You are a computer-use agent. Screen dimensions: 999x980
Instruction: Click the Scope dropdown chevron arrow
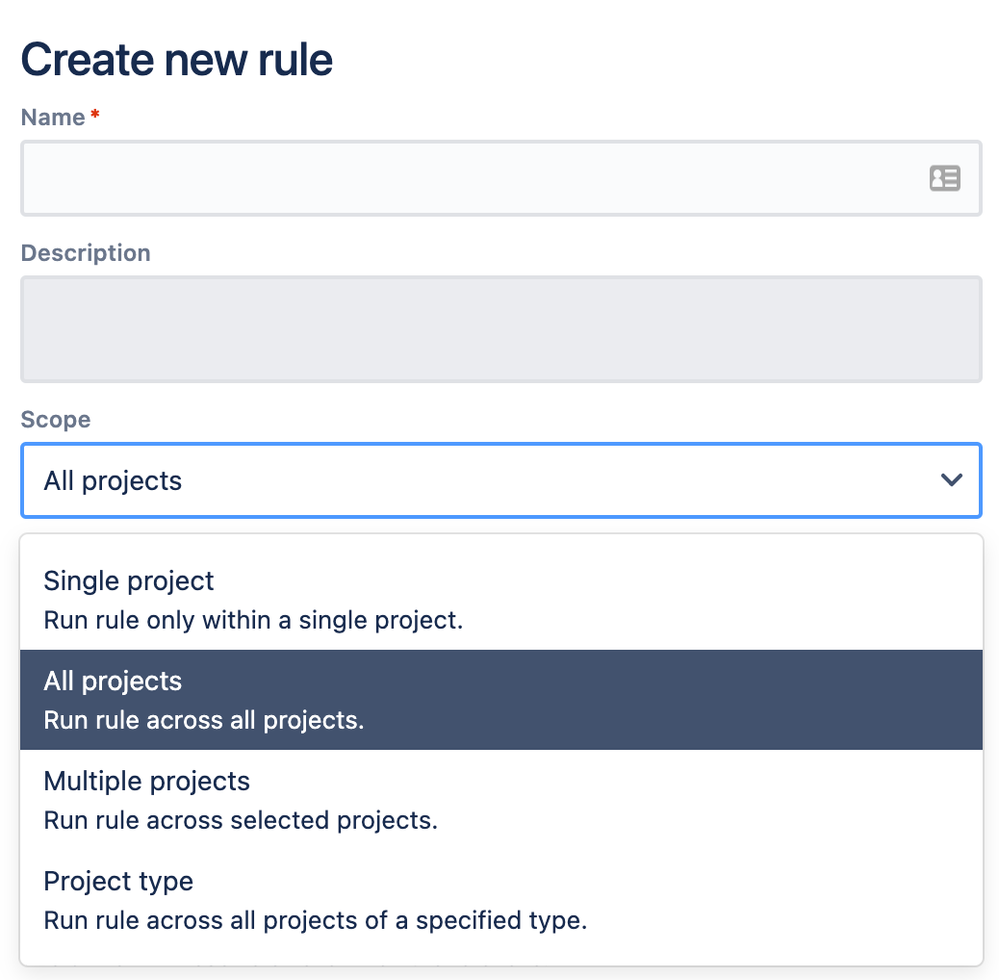coord(951,480)
